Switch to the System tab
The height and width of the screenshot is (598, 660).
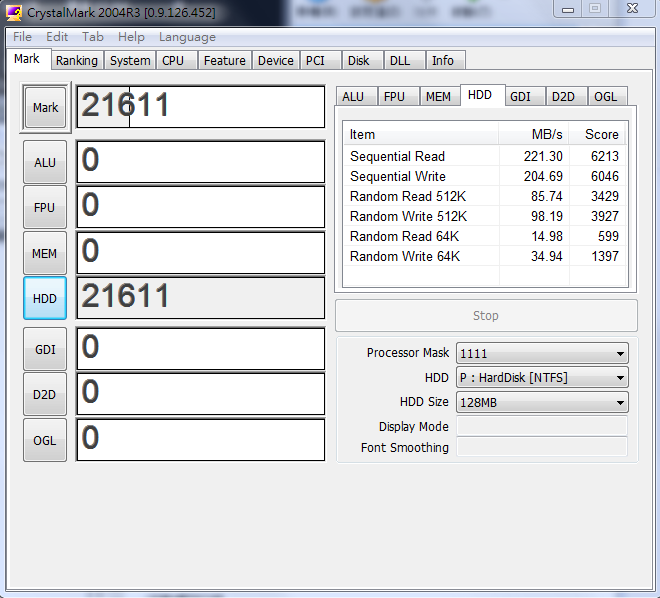(x=130, y=61)
